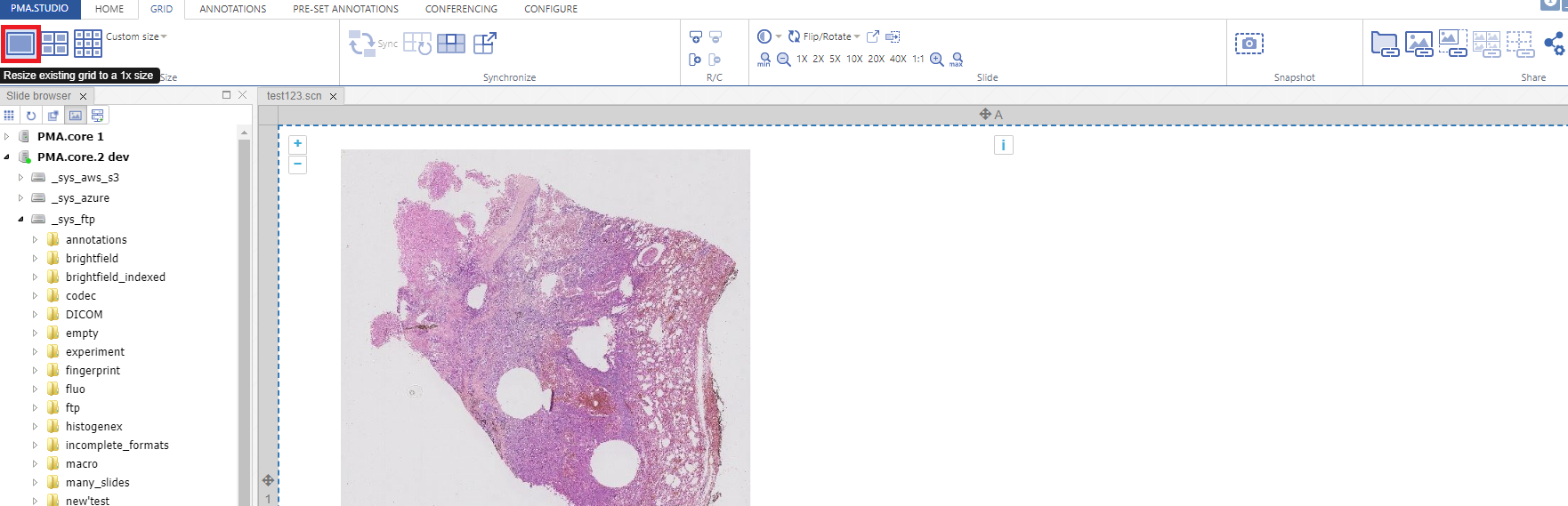Screen dimensions: 1568x506
Task: Refresh the Slide browser tree
Action: (x=31, y=116)
